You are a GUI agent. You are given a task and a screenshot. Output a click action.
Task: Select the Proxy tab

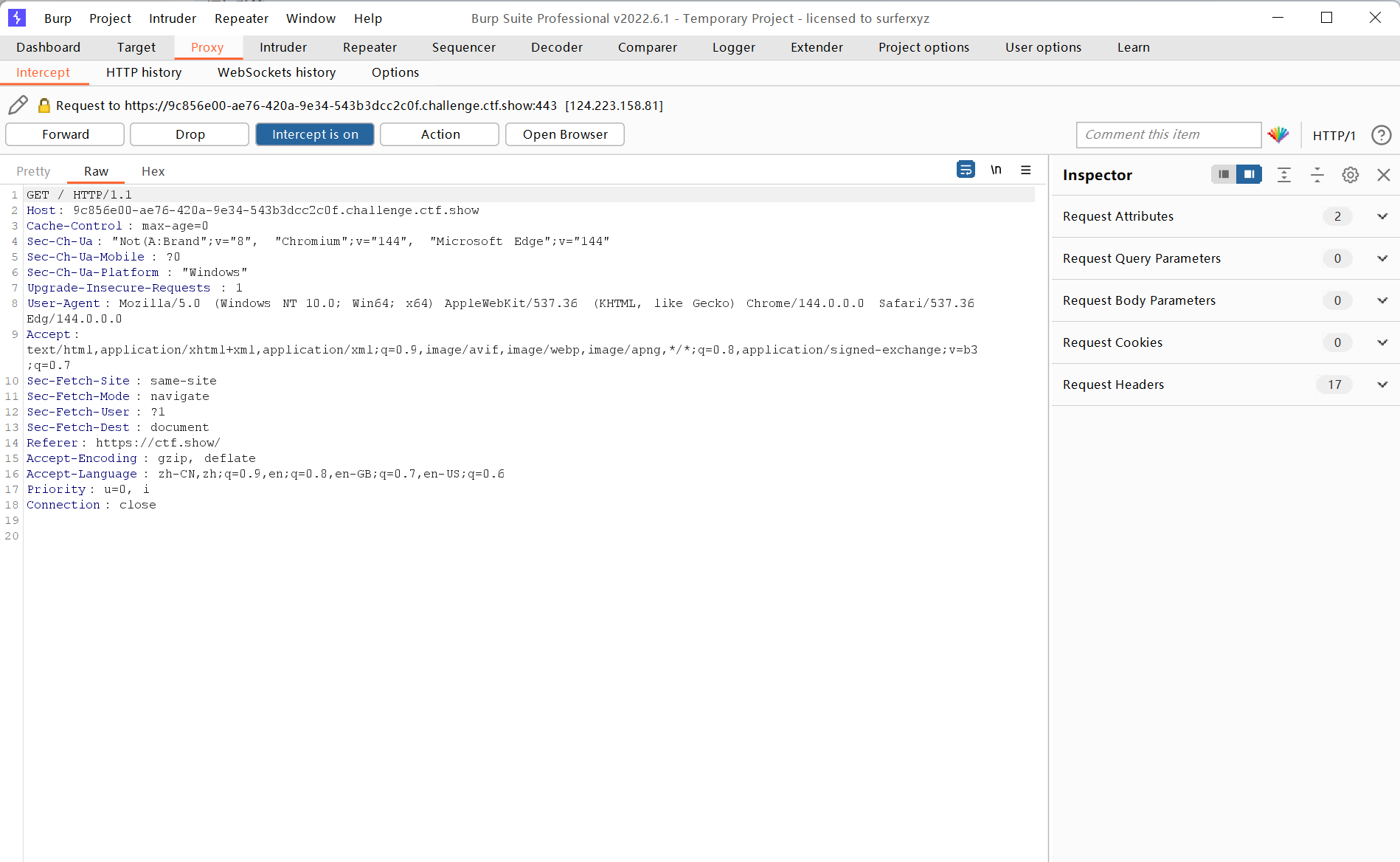pos(207,47)
